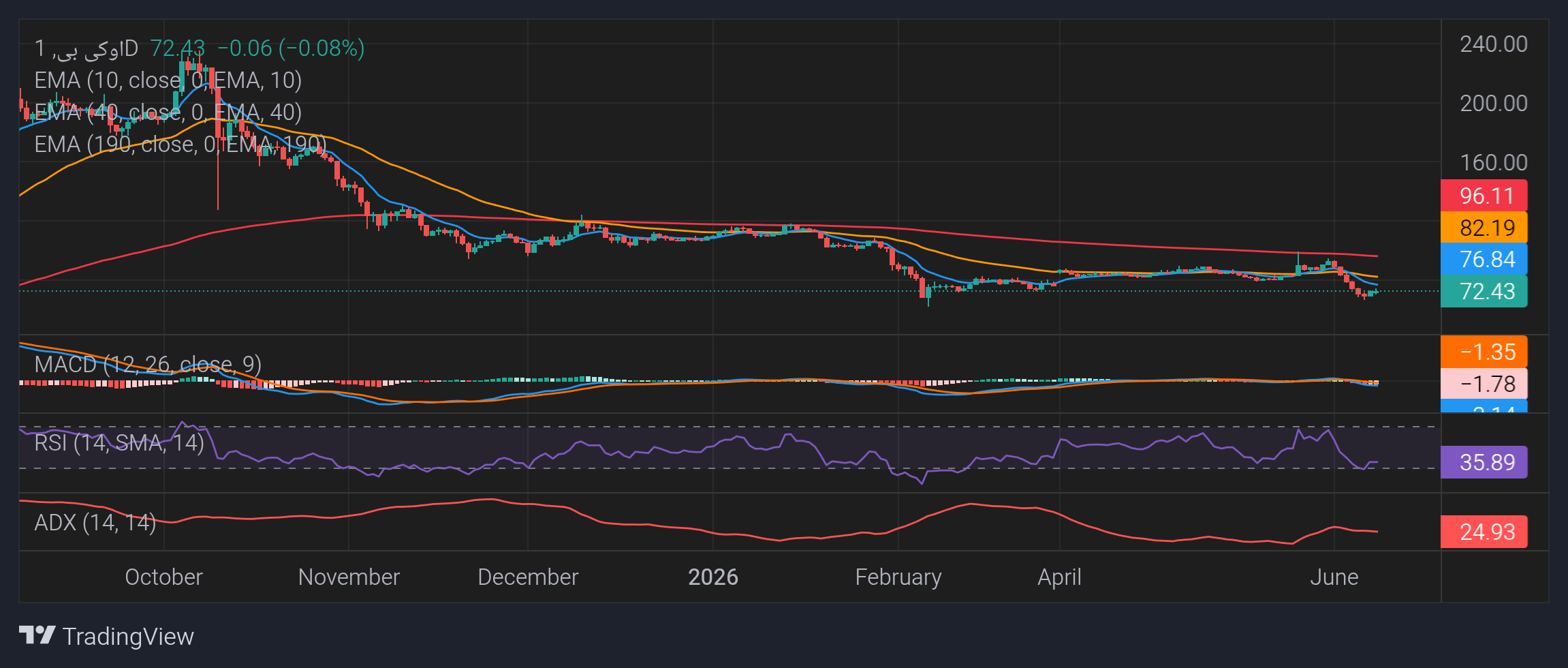Select the RSI (14, SMA, 14) legend
The image size is (1568, 668).
tap(119, 443)
